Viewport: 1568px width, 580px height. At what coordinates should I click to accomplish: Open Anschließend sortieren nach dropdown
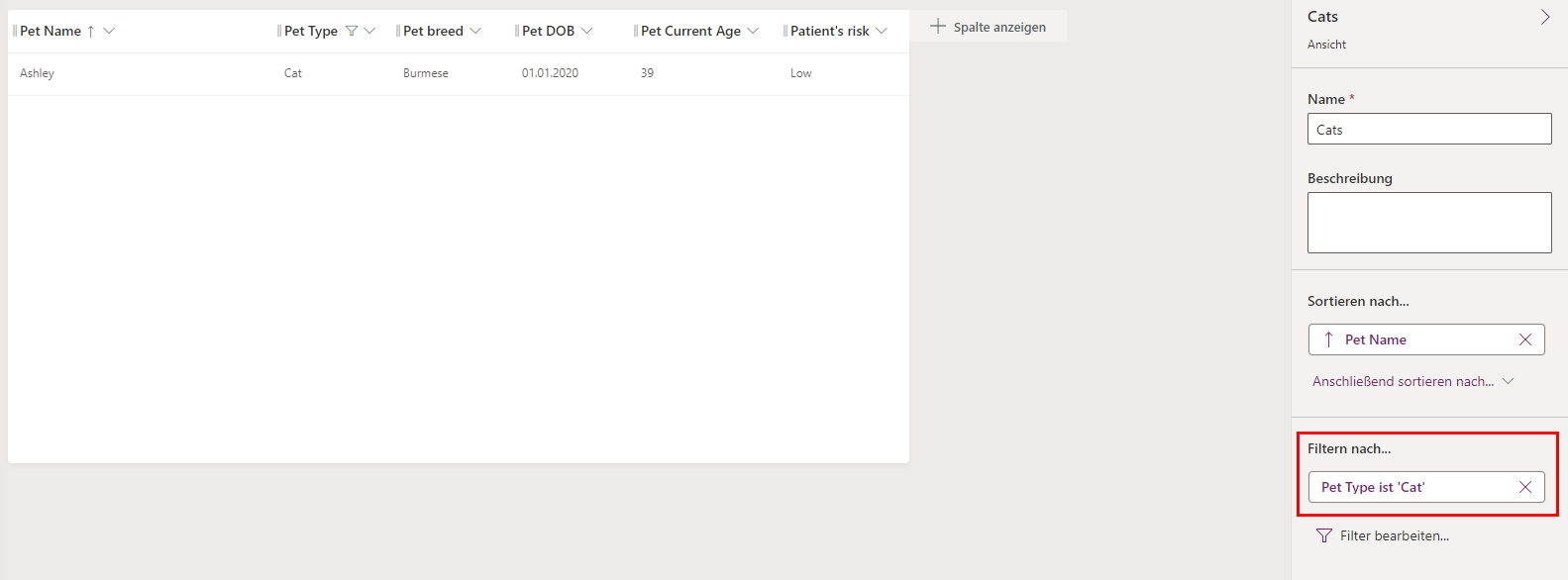[x=1413, y=381]
